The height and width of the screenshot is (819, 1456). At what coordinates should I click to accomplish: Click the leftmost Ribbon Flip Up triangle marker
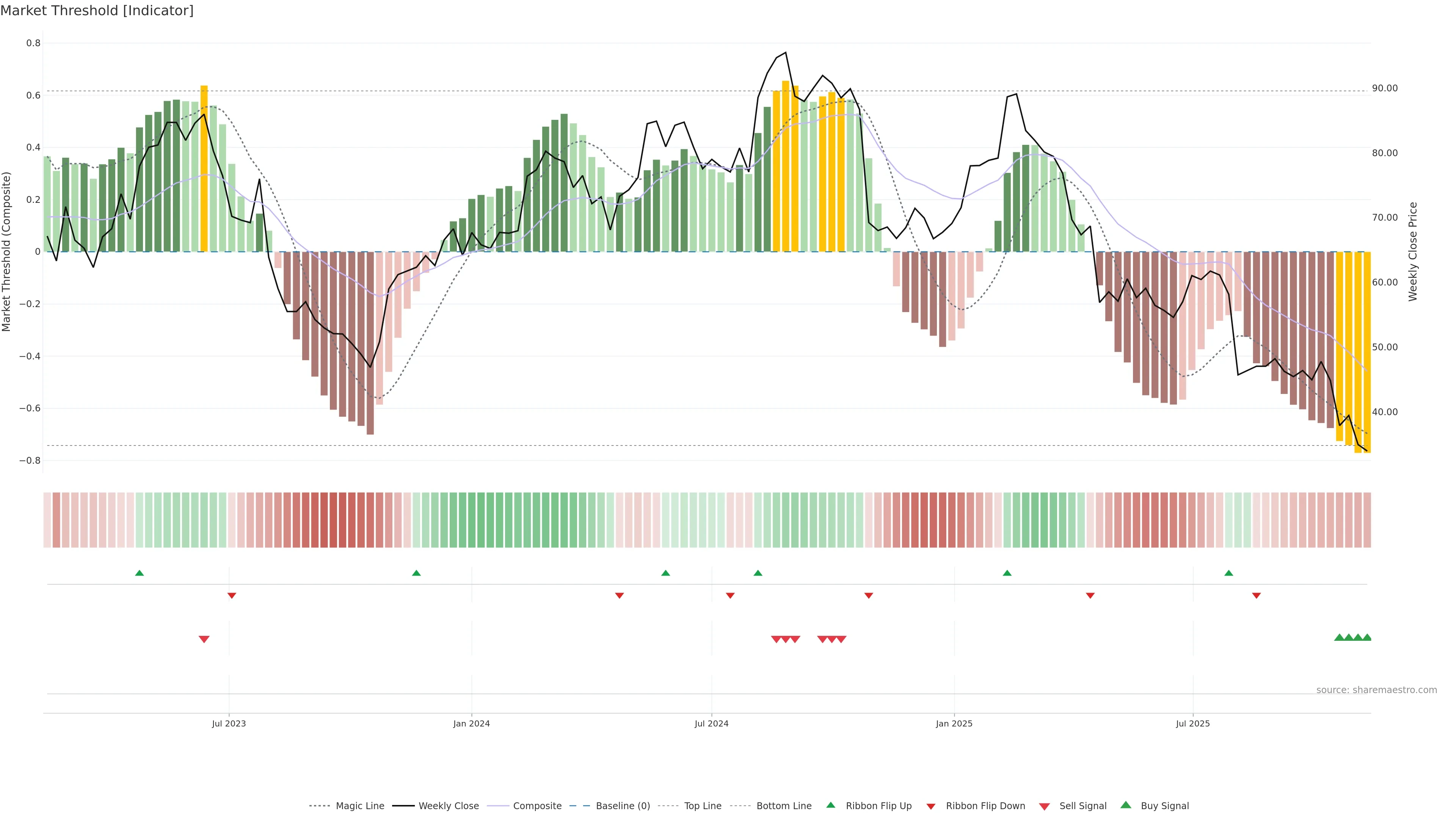point(140,573)
